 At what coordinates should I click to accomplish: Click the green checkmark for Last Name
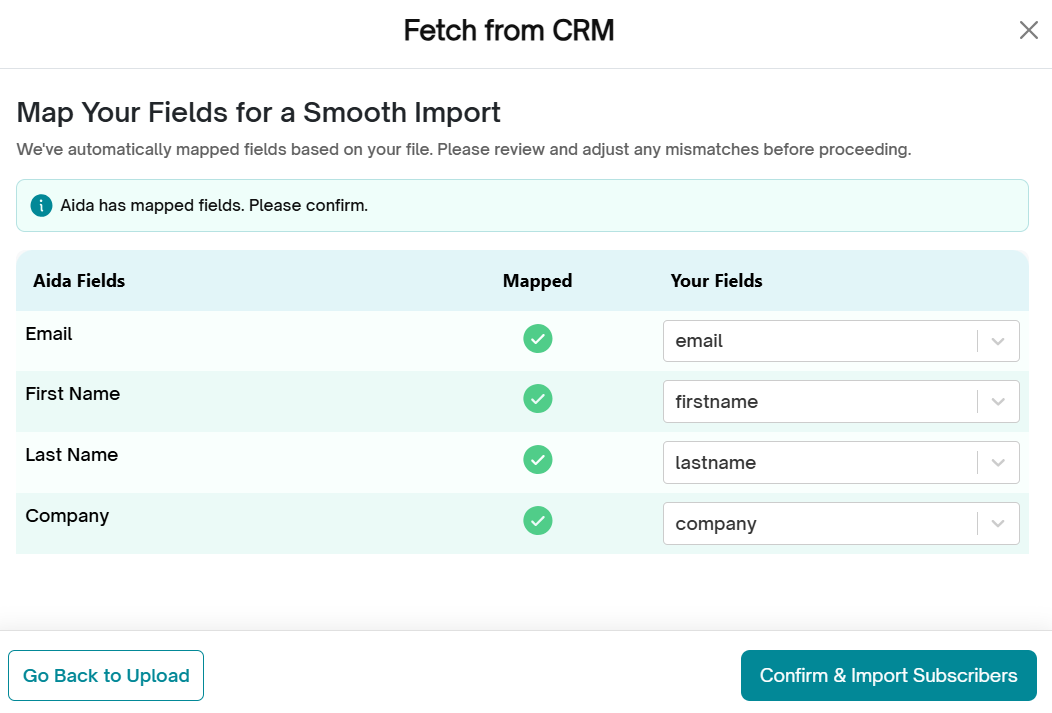click(538, 460)
